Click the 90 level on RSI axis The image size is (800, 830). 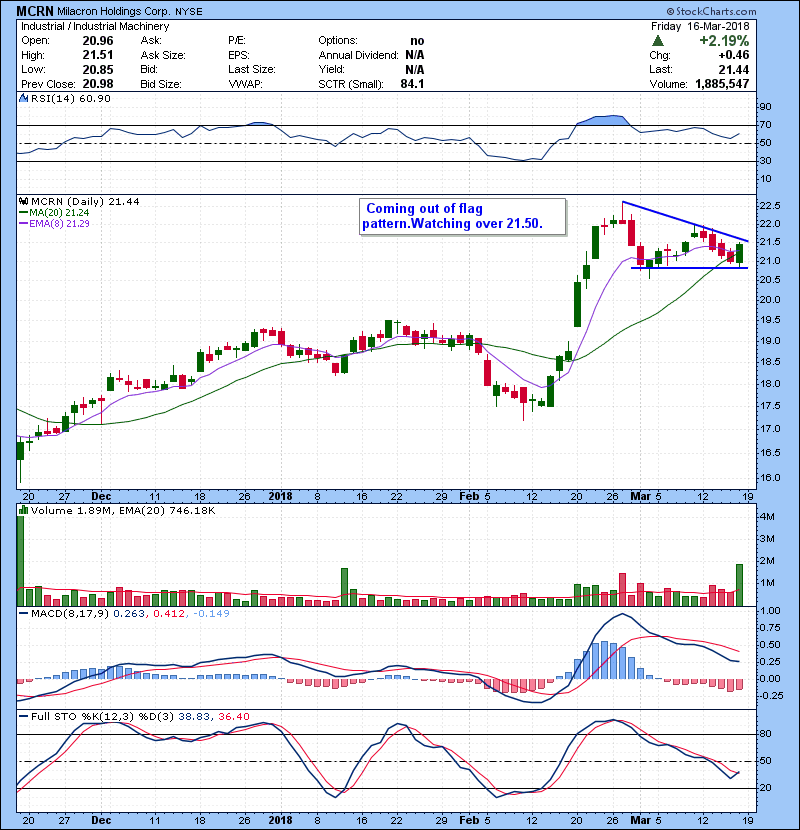pos(766,107)
